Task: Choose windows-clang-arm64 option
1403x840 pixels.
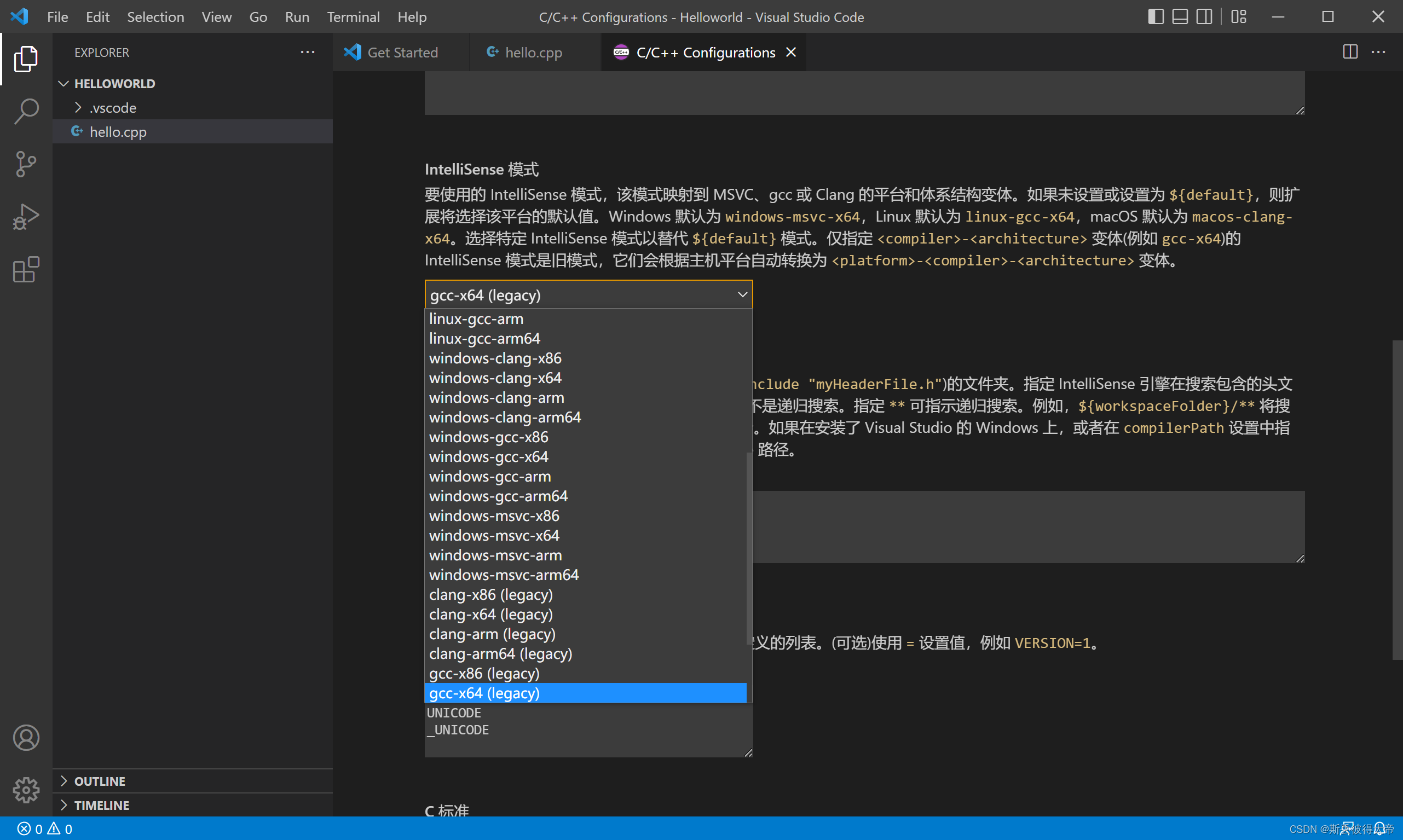Action: pos(585,417)
